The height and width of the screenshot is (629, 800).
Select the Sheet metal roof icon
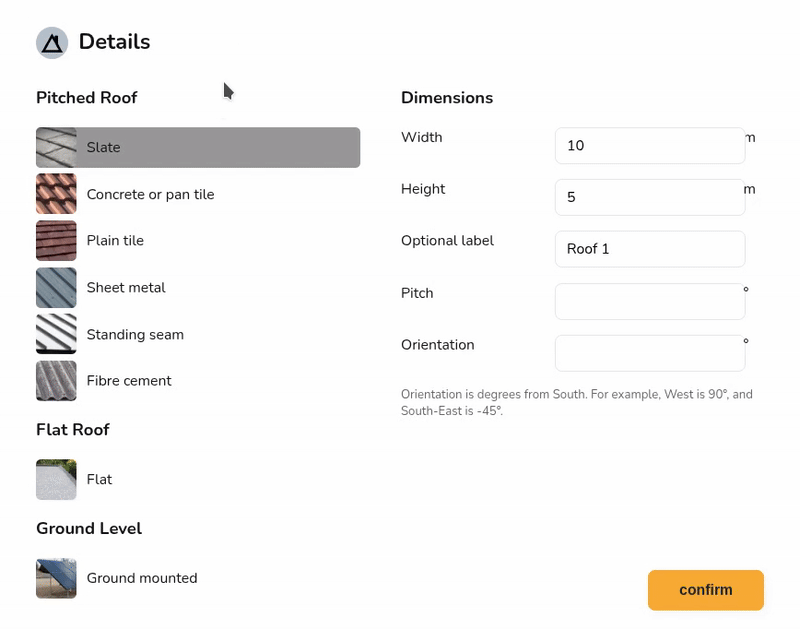click(x=56, y=288)
